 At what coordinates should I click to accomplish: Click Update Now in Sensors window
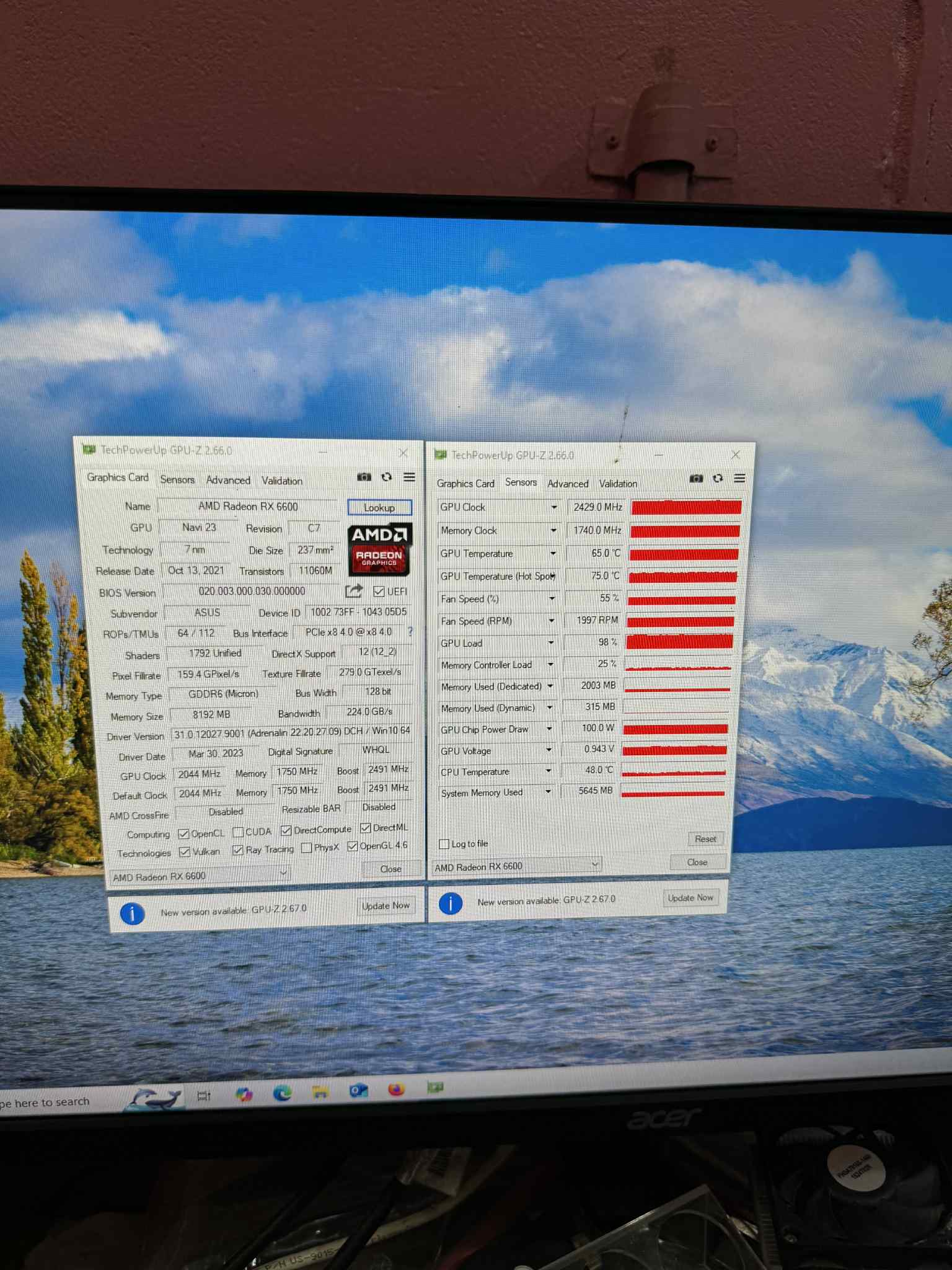tap(690, 898)
